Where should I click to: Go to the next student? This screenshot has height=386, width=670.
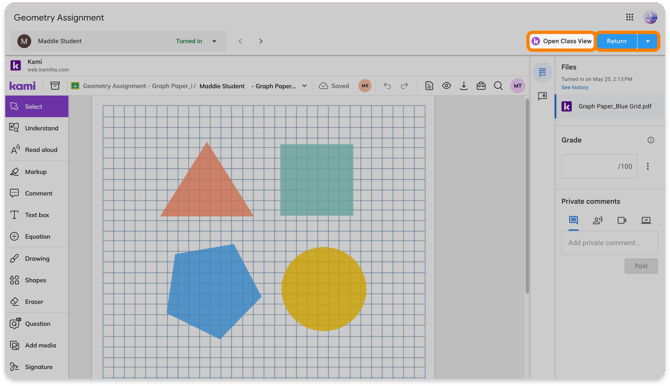tap(261, 41)
